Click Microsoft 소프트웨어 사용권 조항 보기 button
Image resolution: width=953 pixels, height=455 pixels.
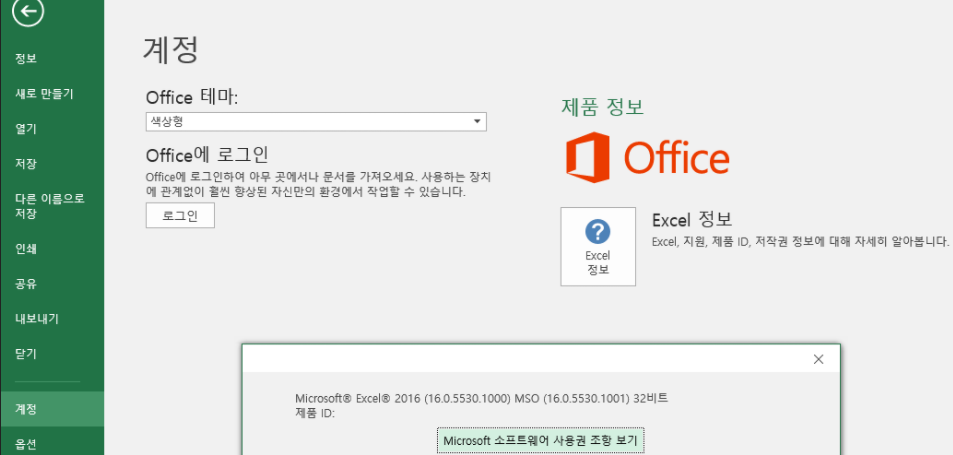tap(541, 441)
